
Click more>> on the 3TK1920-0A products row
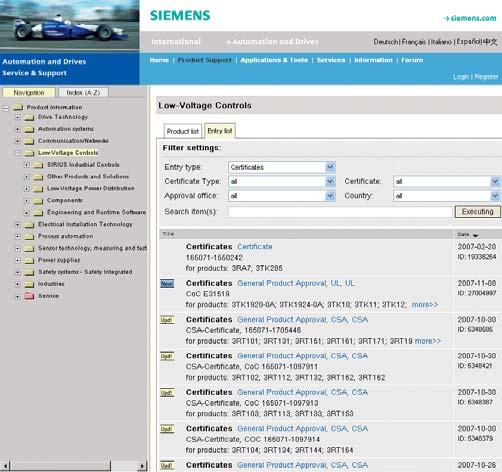point(425,305)
